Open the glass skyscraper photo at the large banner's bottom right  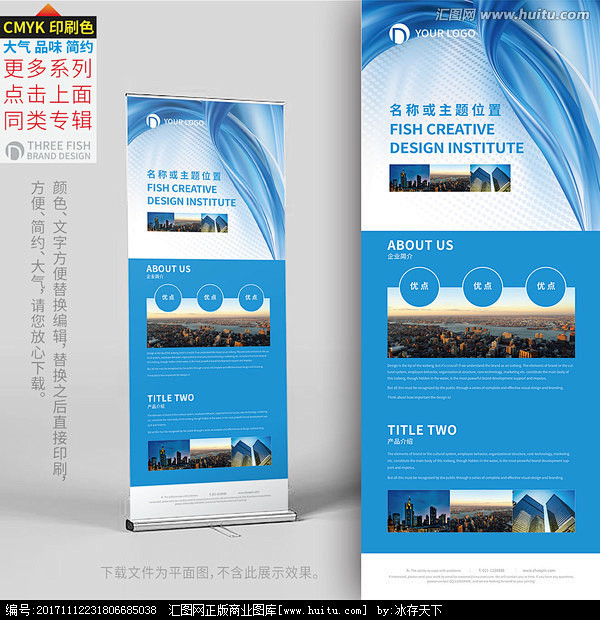543,510
